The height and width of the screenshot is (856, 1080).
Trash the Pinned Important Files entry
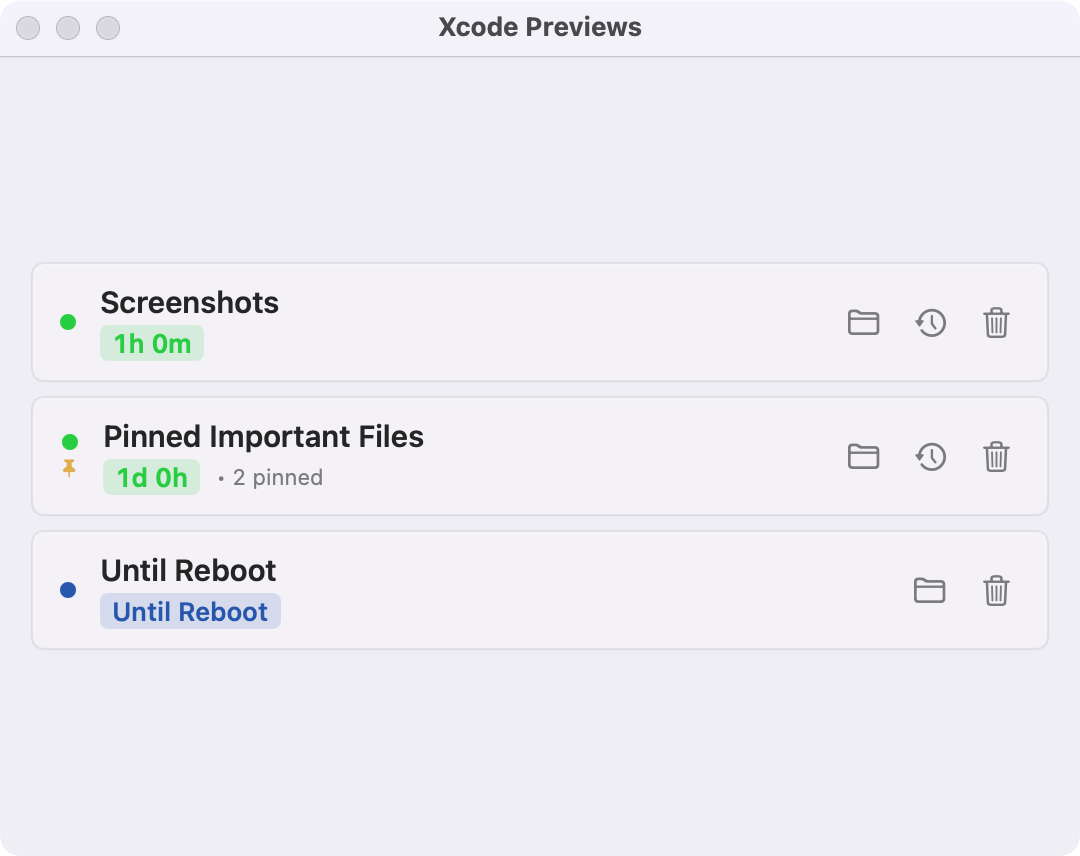coord(996,457)
